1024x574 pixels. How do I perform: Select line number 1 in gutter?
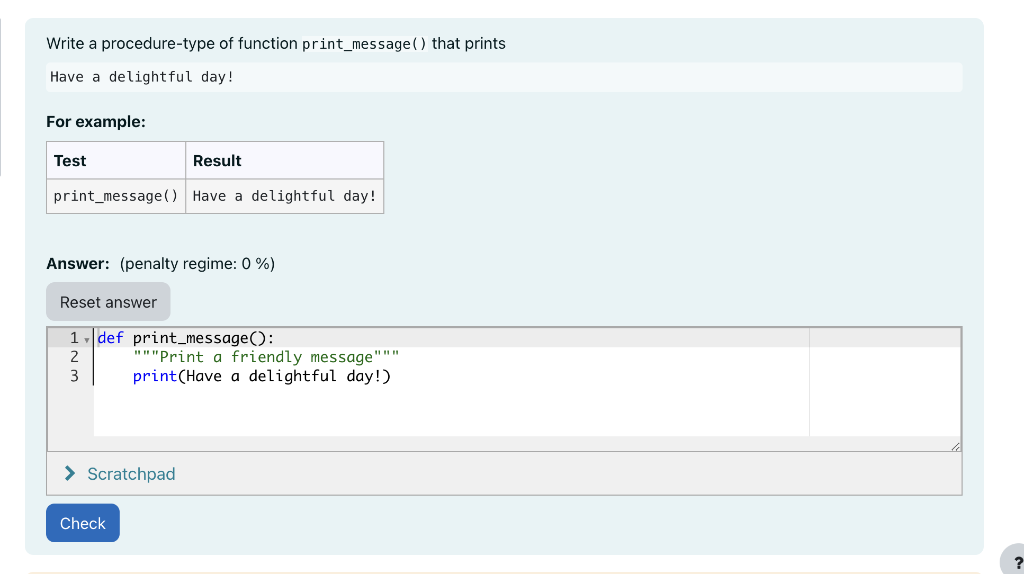[x=73, y=338]
